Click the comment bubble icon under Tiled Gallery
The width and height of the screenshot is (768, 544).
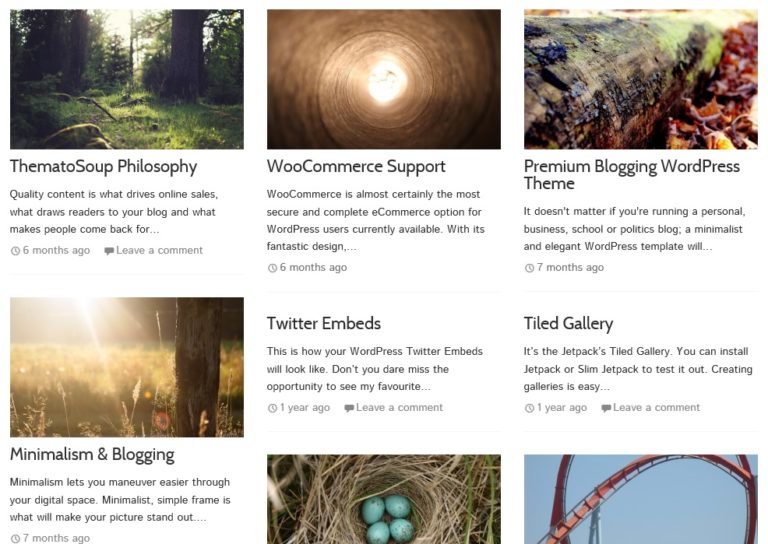(x=606, y=408)
